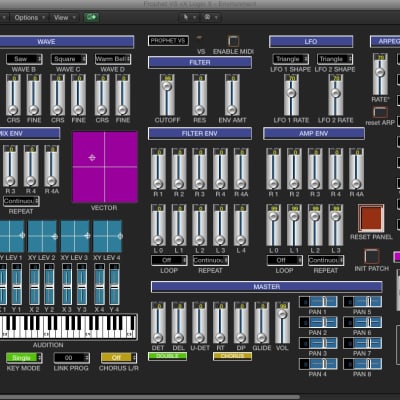The height and width of the screenshot is (400, 400).
Task: Adjust the FILTER ENV L 4 slider
Action: coord(241,225)
